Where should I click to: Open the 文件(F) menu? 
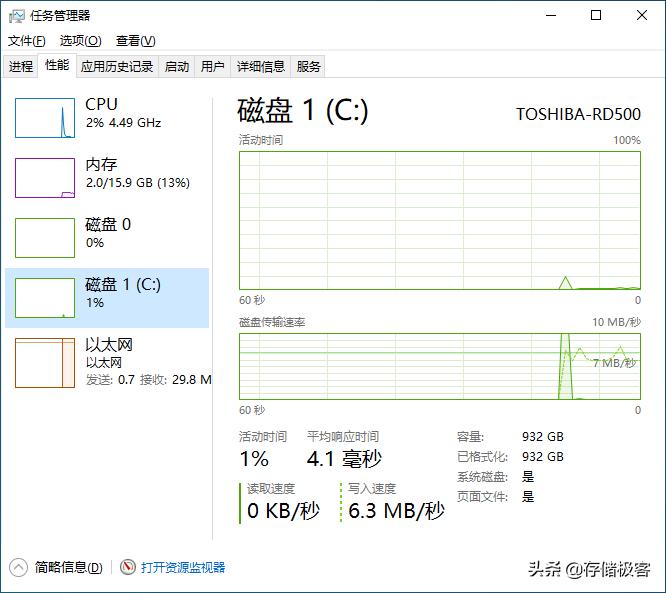click(x=26, y=41)
